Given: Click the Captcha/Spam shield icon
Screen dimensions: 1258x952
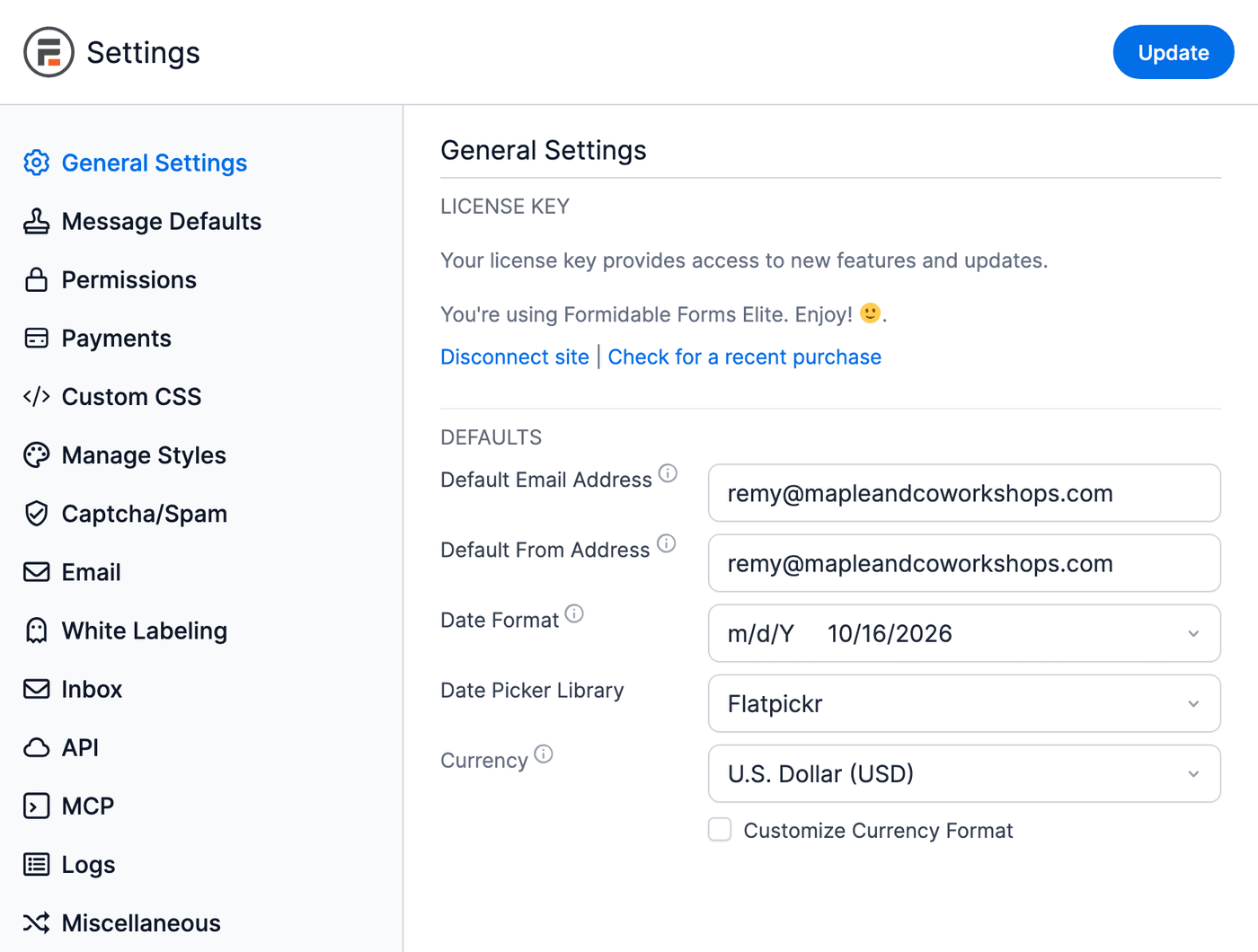Looking at the screenshot, I should click(x=36, y=514).
